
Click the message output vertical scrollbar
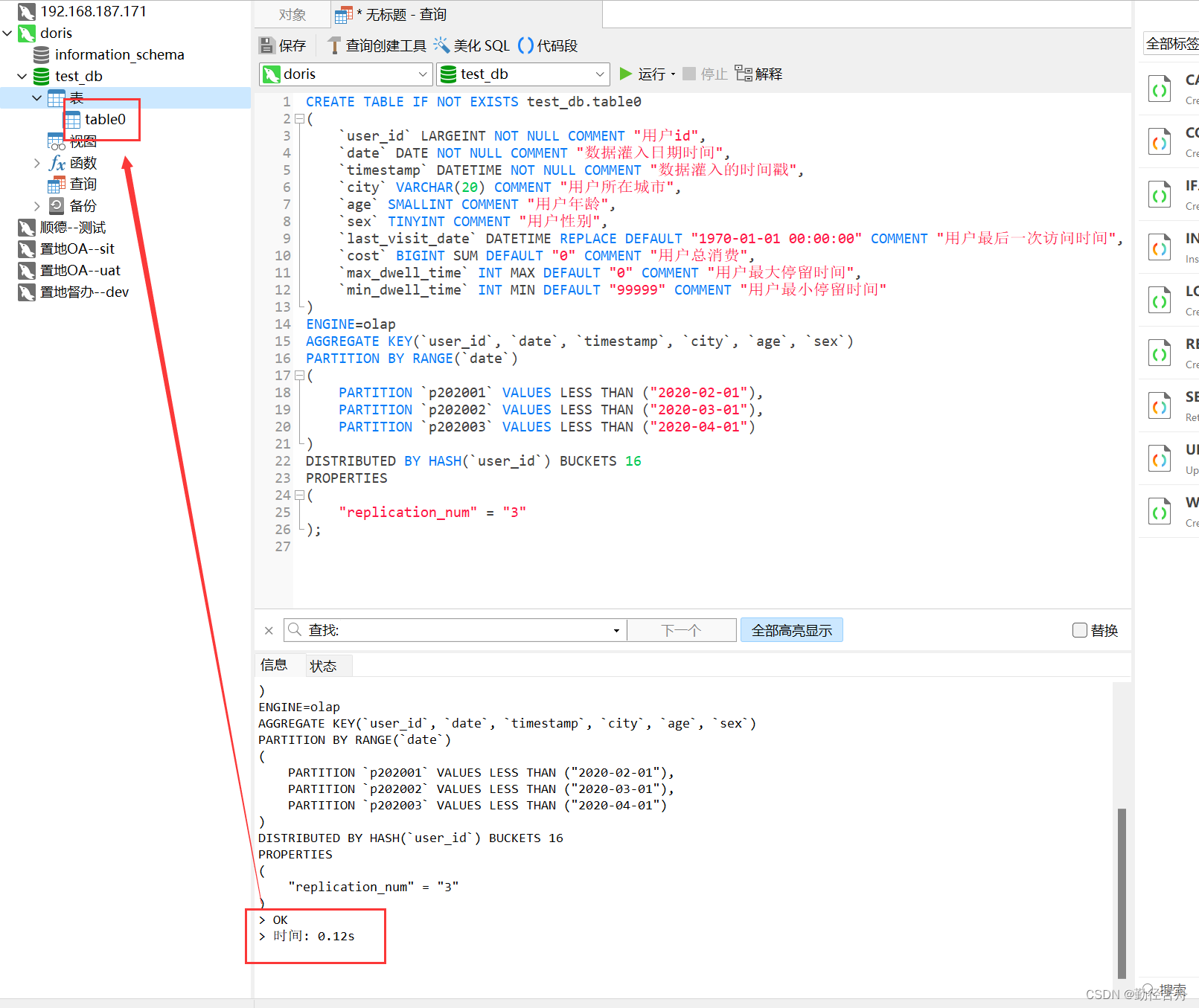tap(1122, 893)
